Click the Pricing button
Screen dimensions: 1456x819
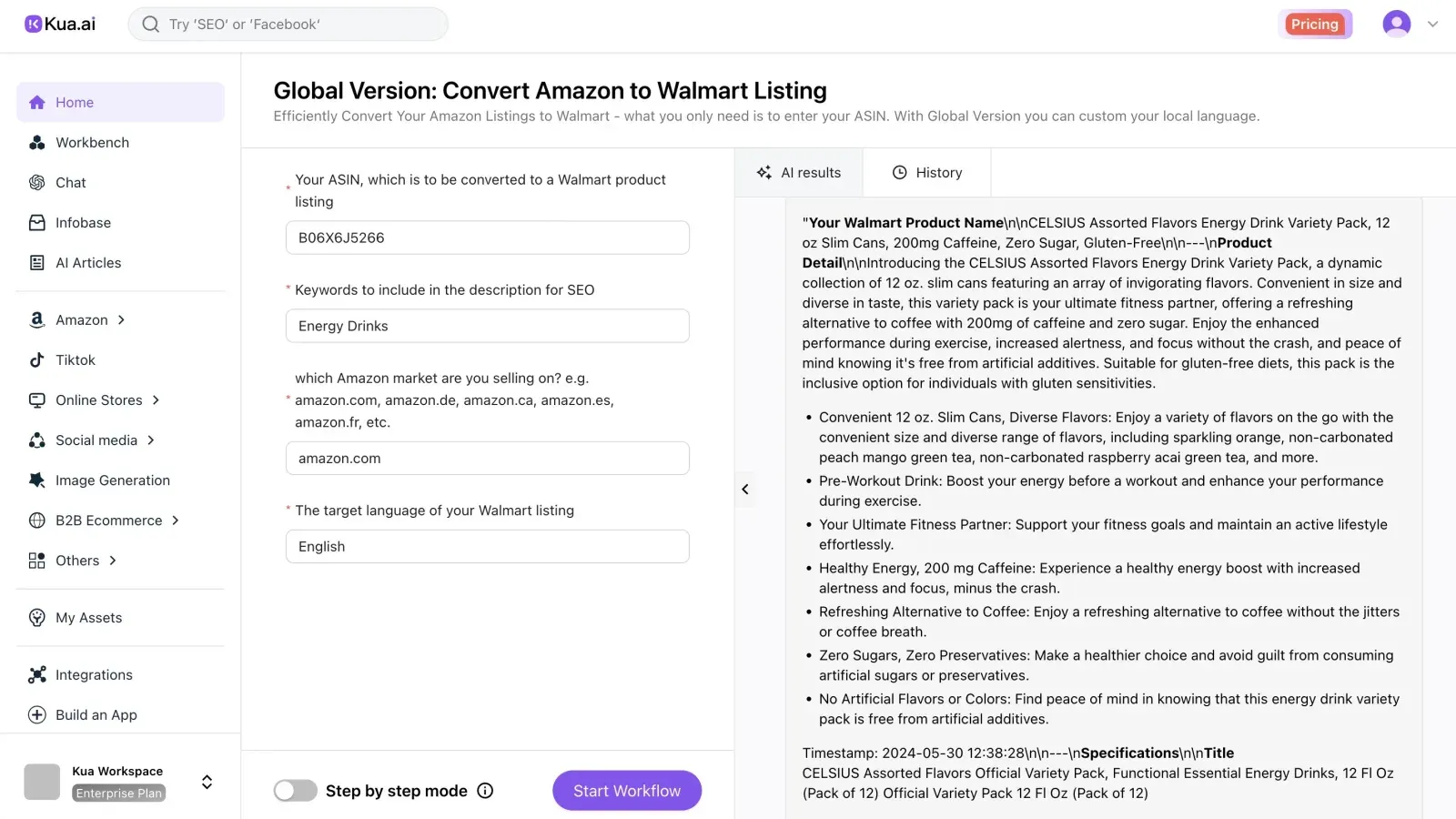(1315, 25)
